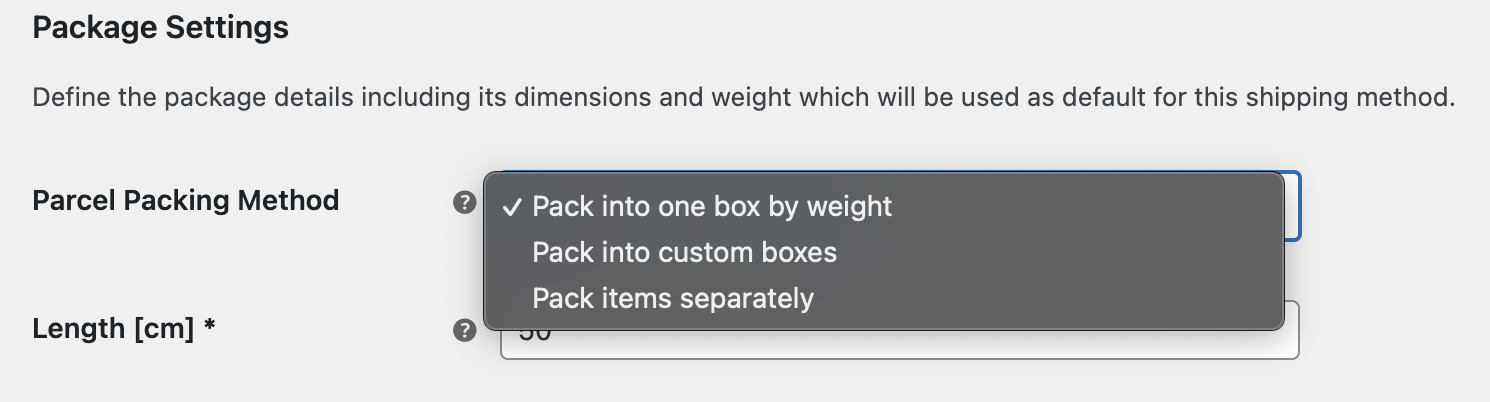1490x402 pixels.
Task: Click the "Package Settings" heading
Action: [160, 28]
